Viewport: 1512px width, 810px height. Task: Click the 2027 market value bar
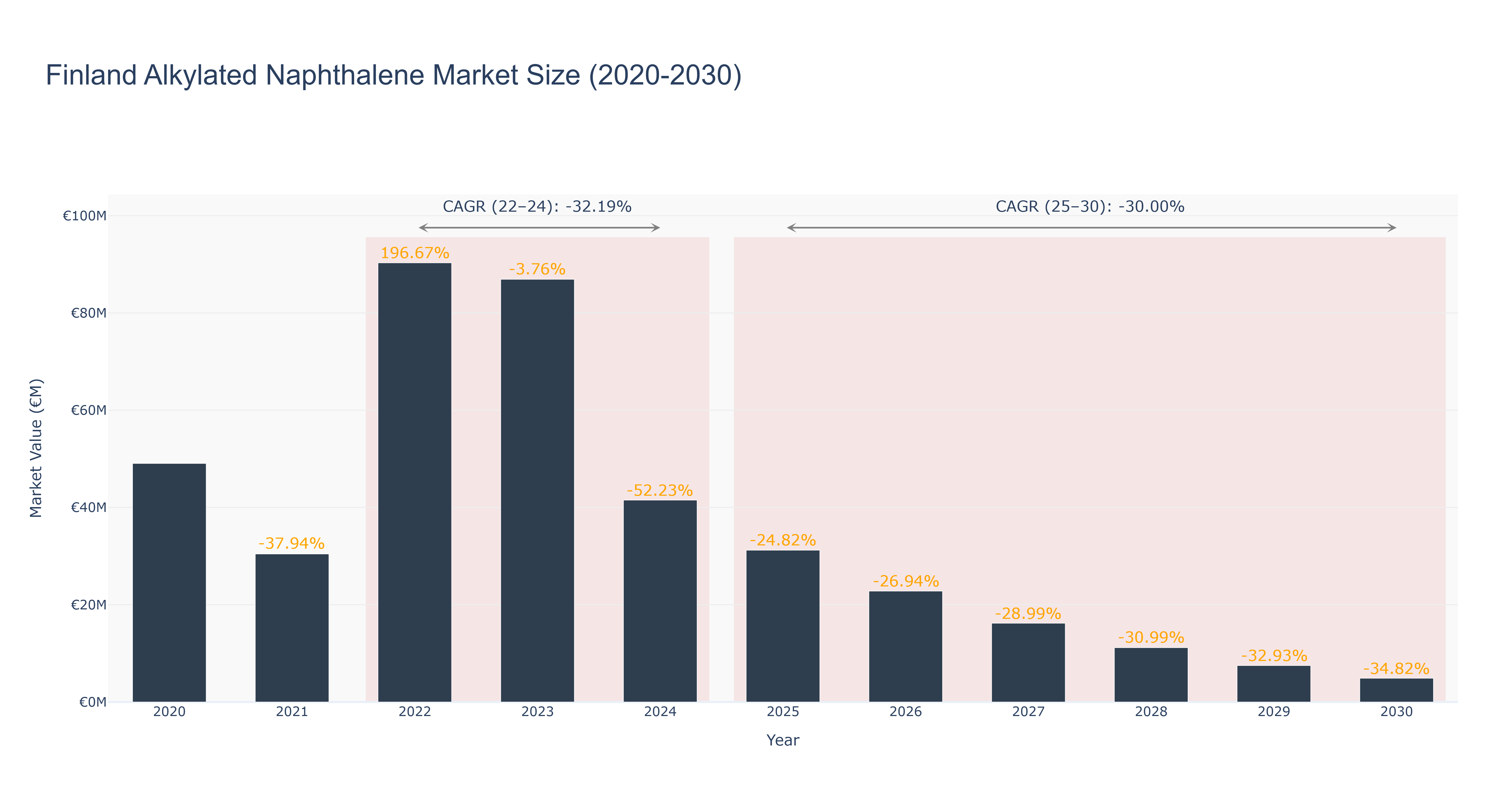(1028, 662)
